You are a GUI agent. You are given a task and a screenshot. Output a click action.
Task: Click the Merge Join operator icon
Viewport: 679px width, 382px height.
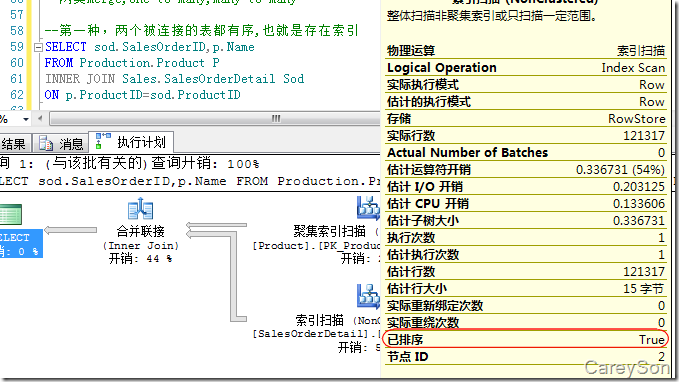(140, 209)
